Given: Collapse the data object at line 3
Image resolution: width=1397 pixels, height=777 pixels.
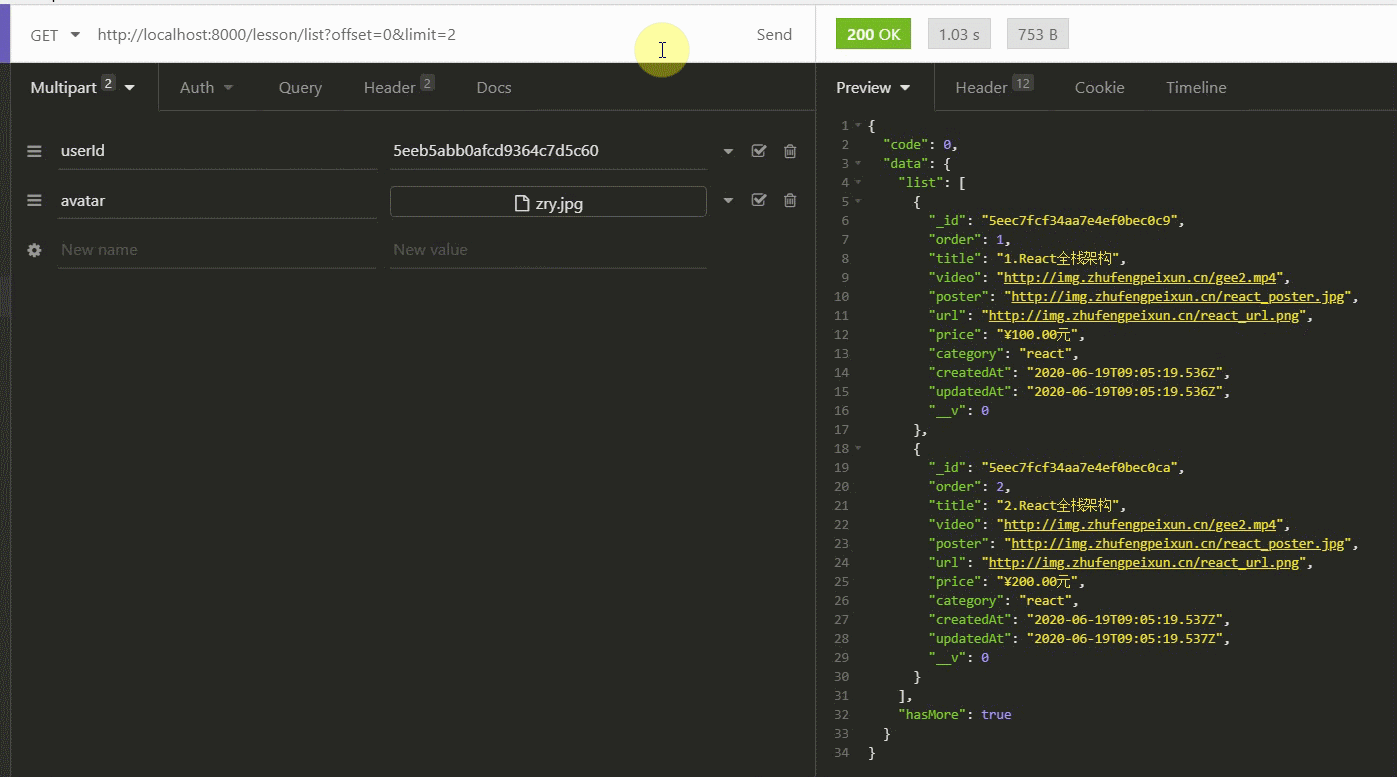Looking at the screenshot, I should point(858,163).
